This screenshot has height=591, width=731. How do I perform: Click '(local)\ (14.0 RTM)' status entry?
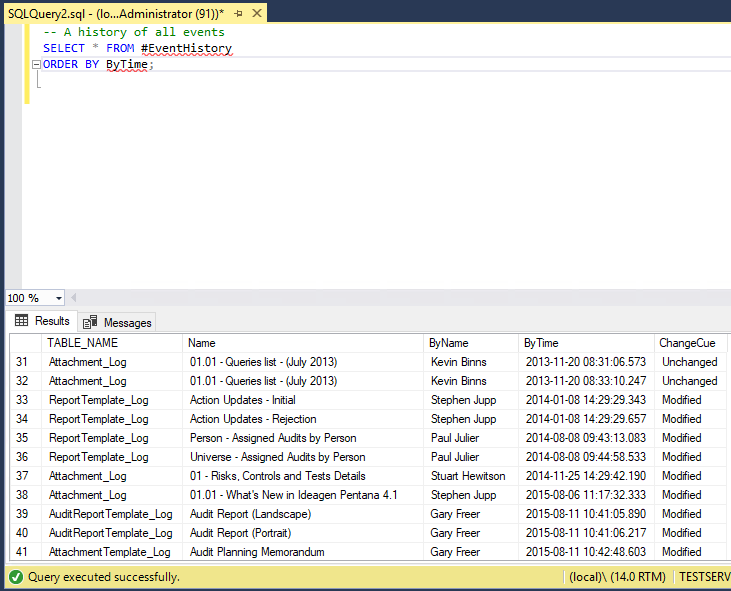[x=617, y=577]
